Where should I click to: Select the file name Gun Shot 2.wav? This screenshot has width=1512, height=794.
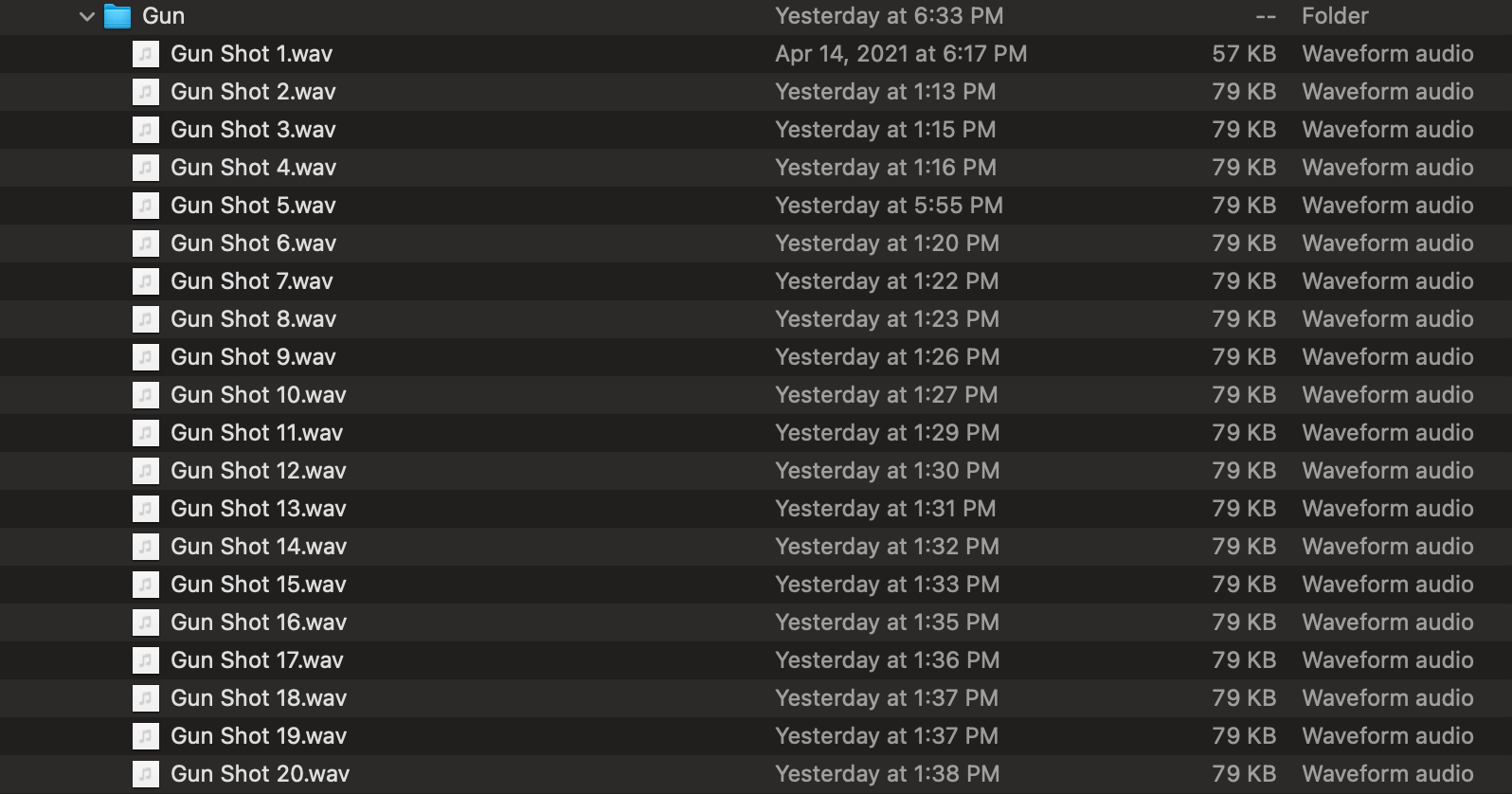click(253, 92)
